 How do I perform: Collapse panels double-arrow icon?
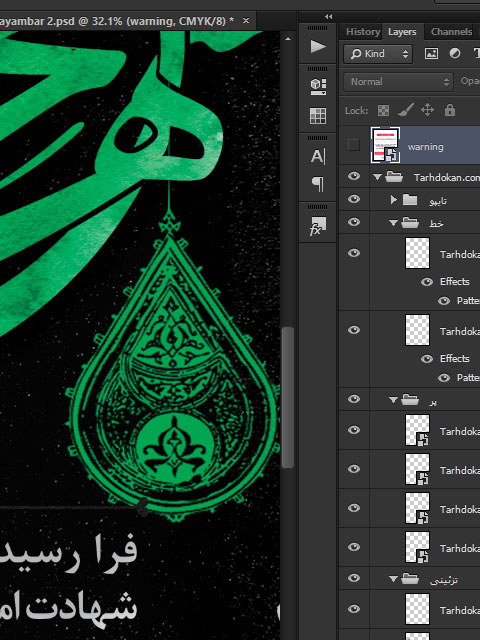[329, 16]
